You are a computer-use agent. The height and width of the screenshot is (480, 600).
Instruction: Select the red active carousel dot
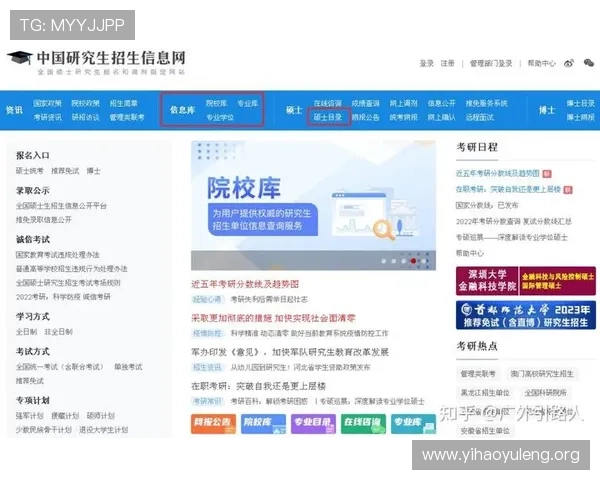413,261
